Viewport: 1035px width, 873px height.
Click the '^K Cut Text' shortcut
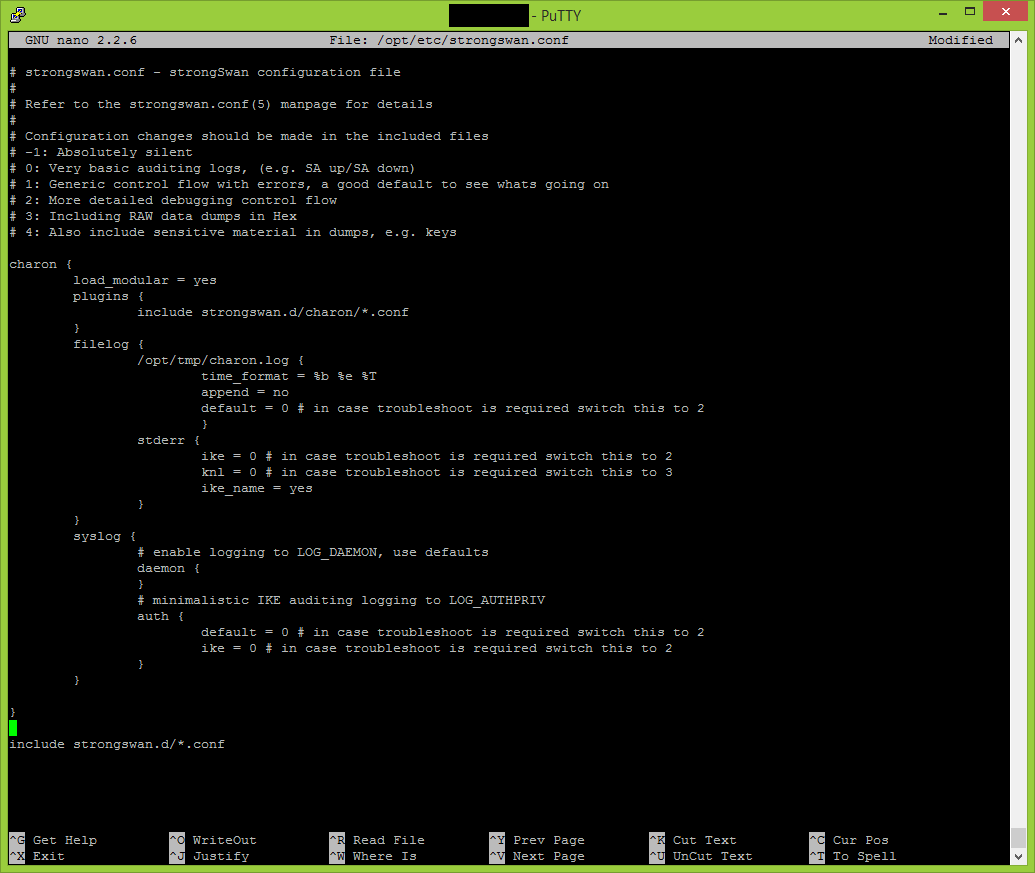pos(692,840)
